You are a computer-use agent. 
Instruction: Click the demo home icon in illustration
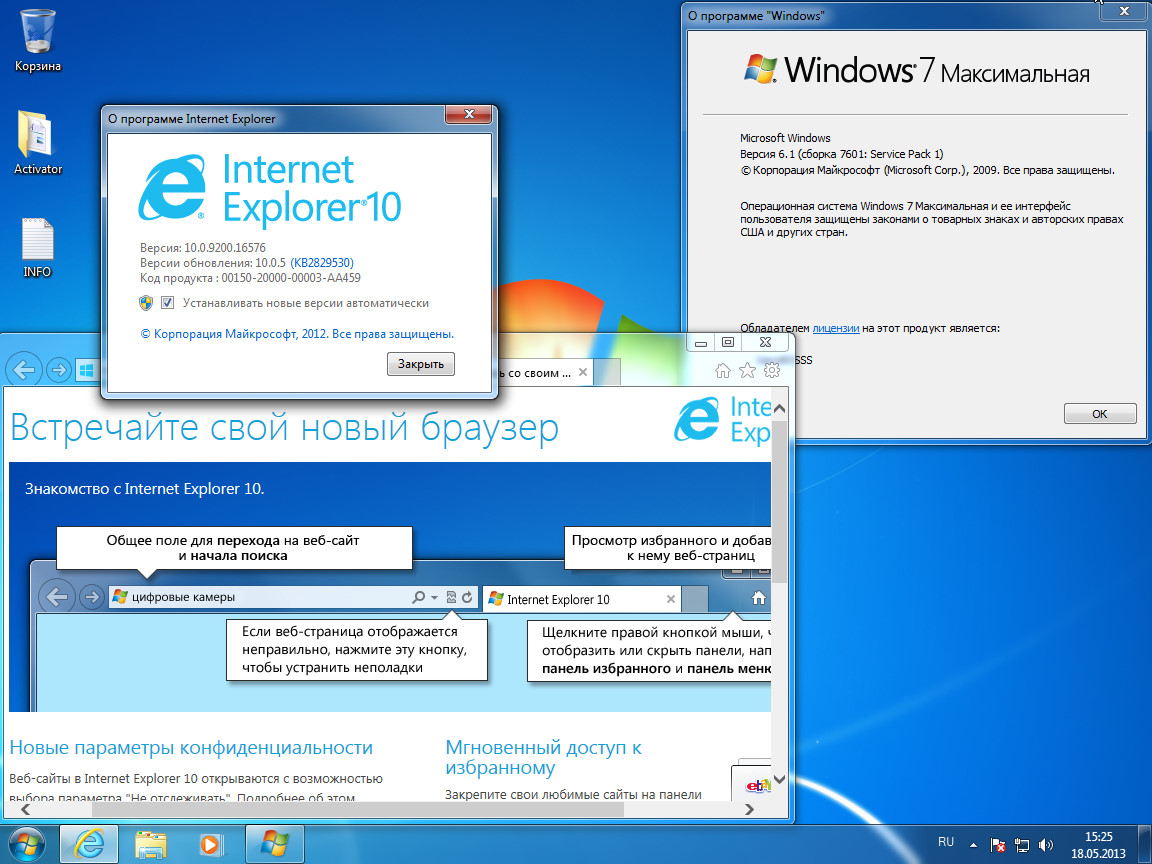tap(759, 598)
